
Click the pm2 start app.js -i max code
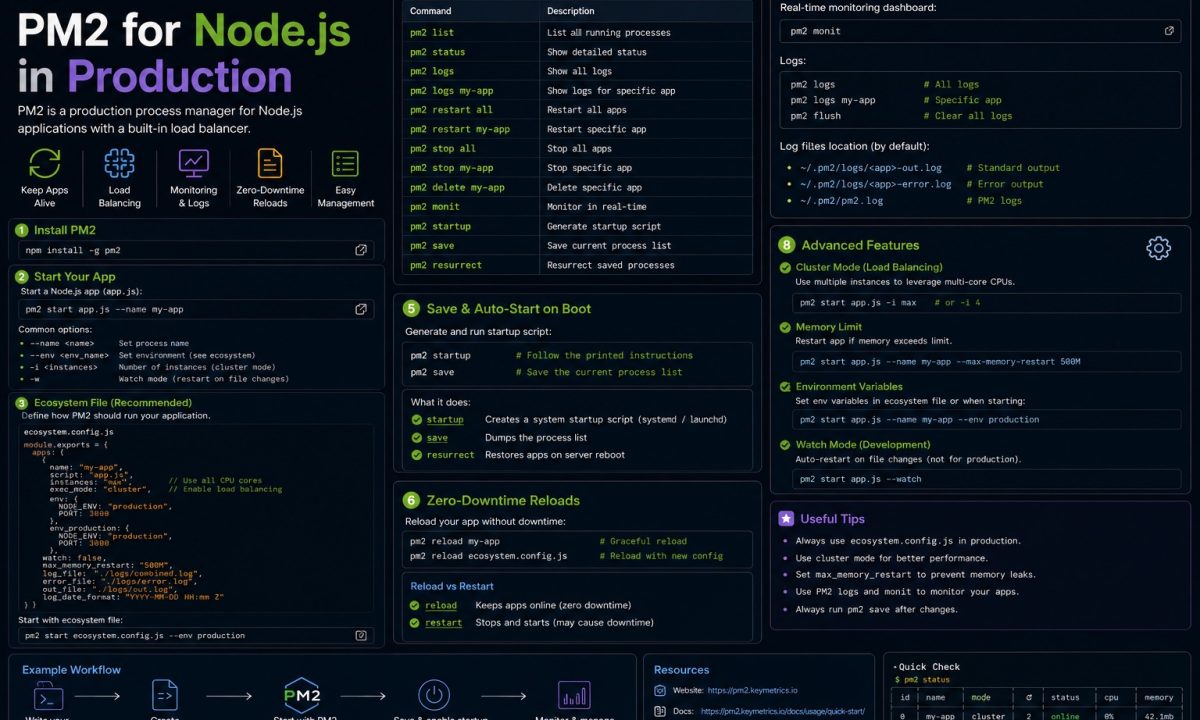click(x=858, y=302)
